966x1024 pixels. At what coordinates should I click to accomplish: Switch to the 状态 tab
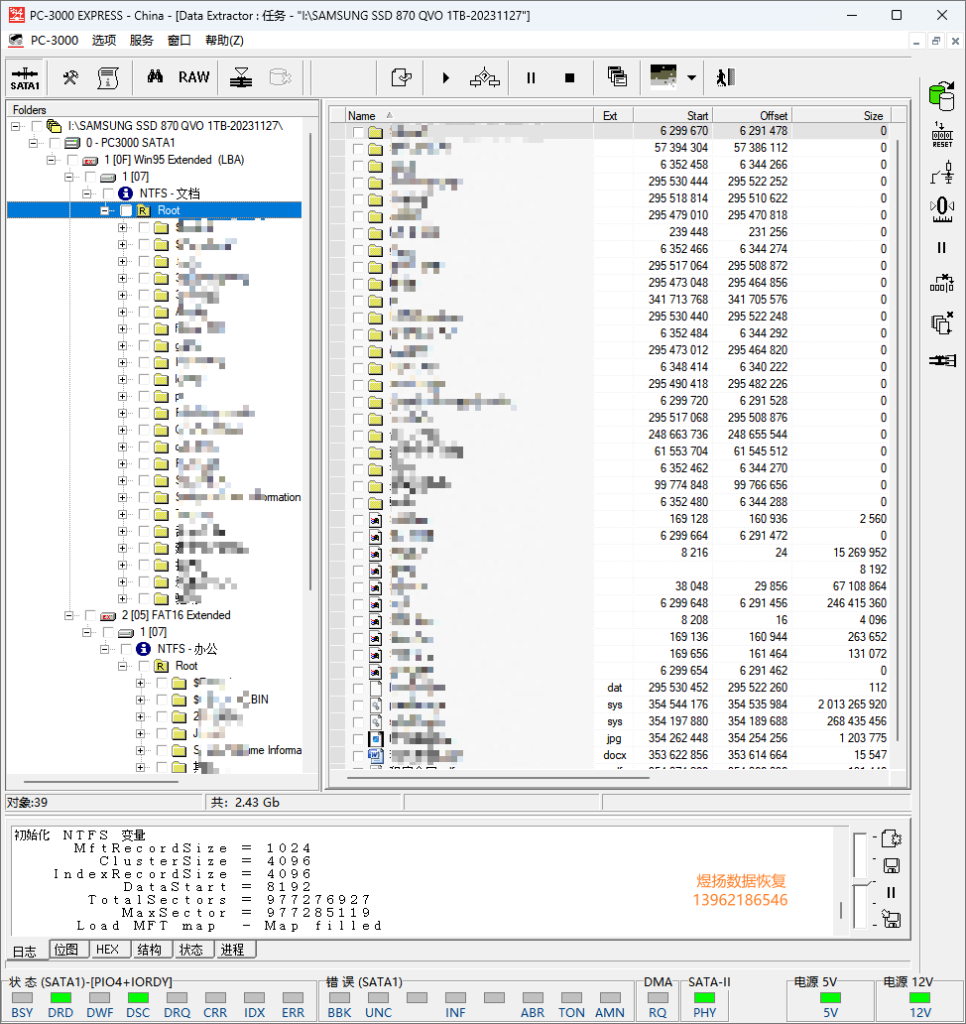(191, 950)
